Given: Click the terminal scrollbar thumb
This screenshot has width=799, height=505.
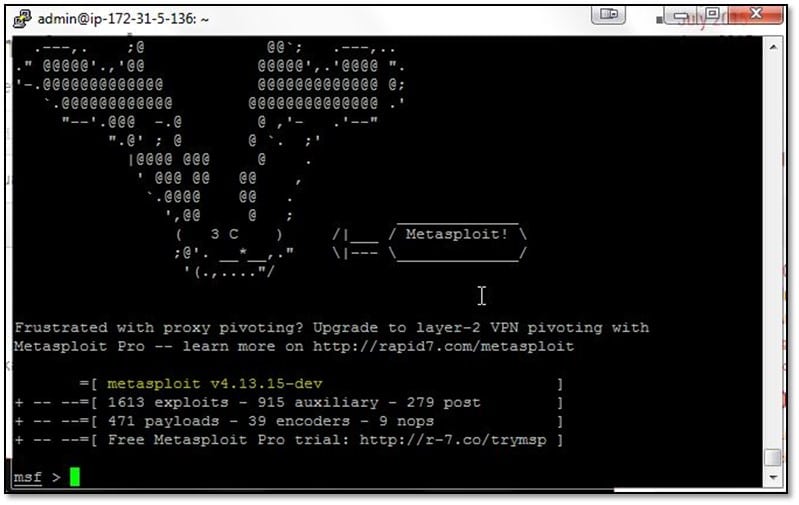Looking at the screenshot, I should [773, 457].
